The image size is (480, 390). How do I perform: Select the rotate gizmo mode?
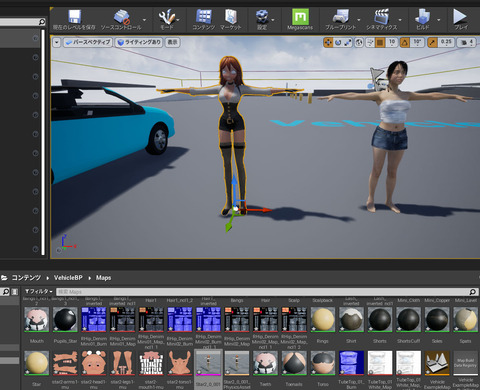(x=338, y=42)
